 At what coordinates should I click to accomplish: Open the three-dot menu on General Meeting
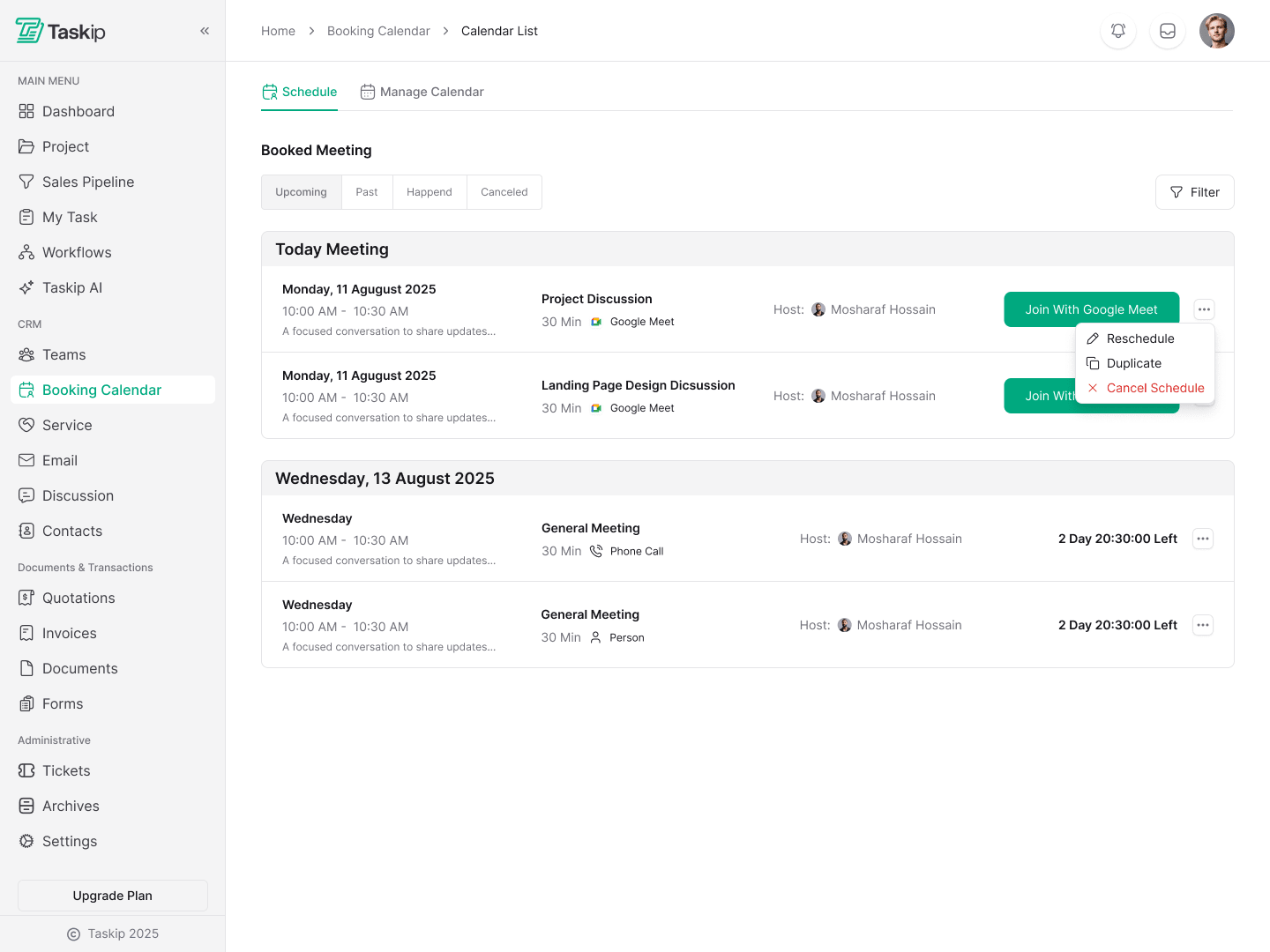tap(1202, 539)
